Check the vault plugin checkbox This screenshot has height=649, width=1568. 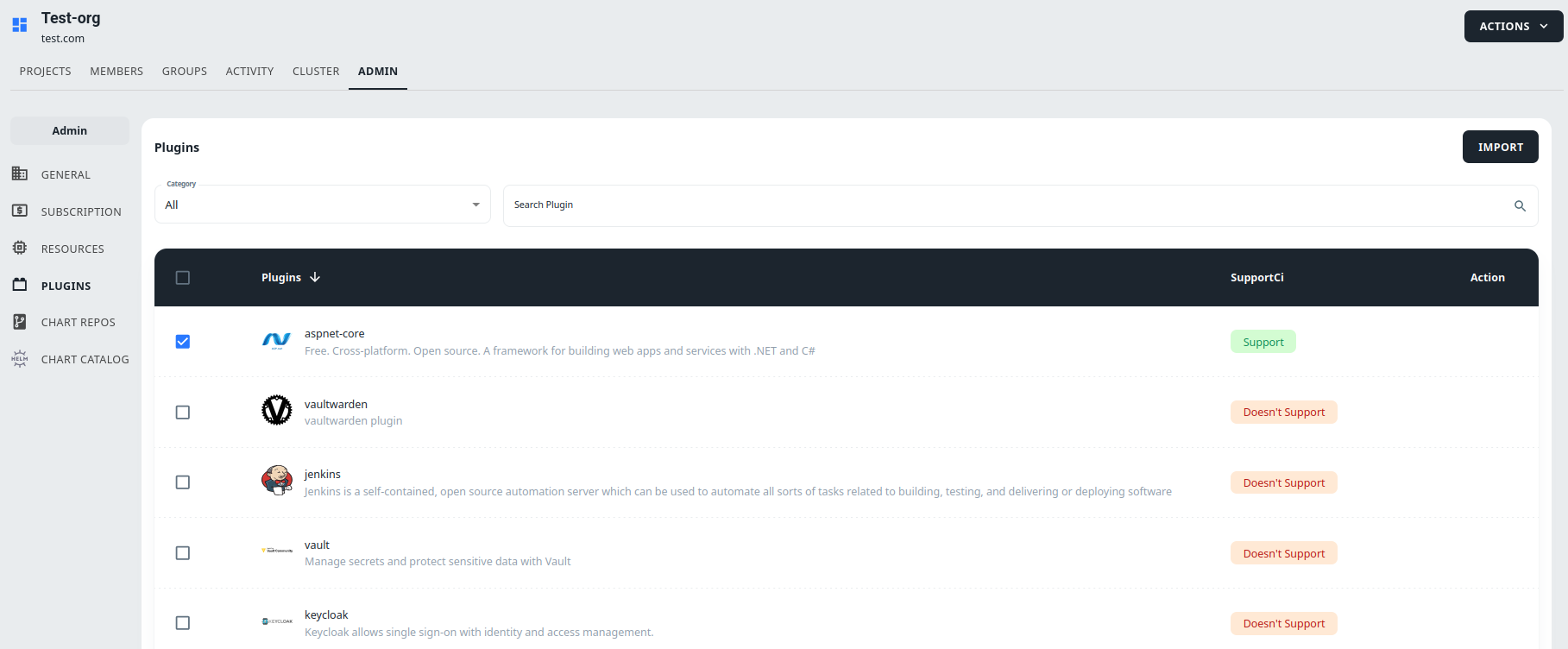tap(183, 553)
